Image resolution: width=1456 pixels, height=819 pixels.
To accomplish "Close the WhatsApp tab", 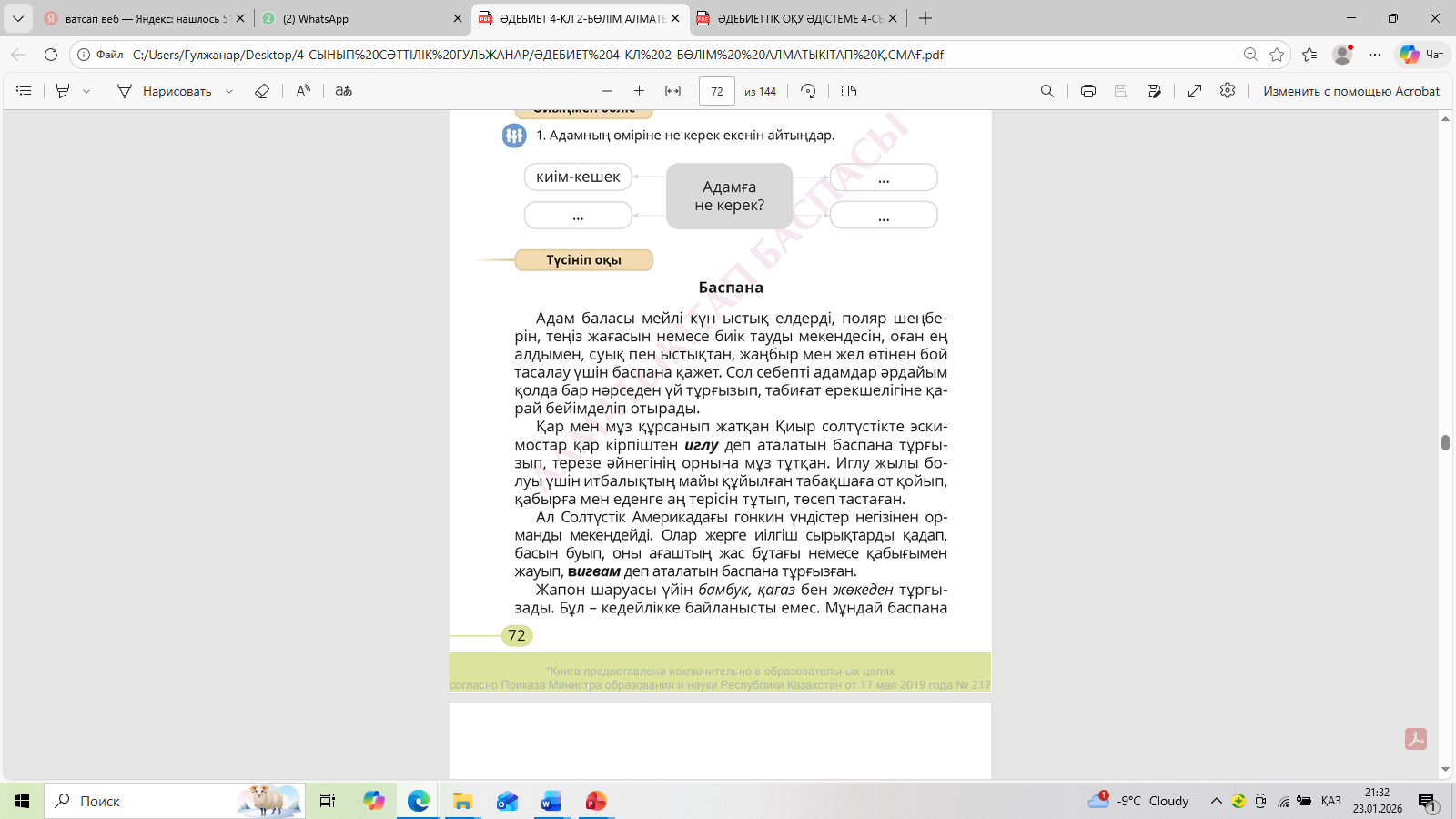I will click(458, 18).
